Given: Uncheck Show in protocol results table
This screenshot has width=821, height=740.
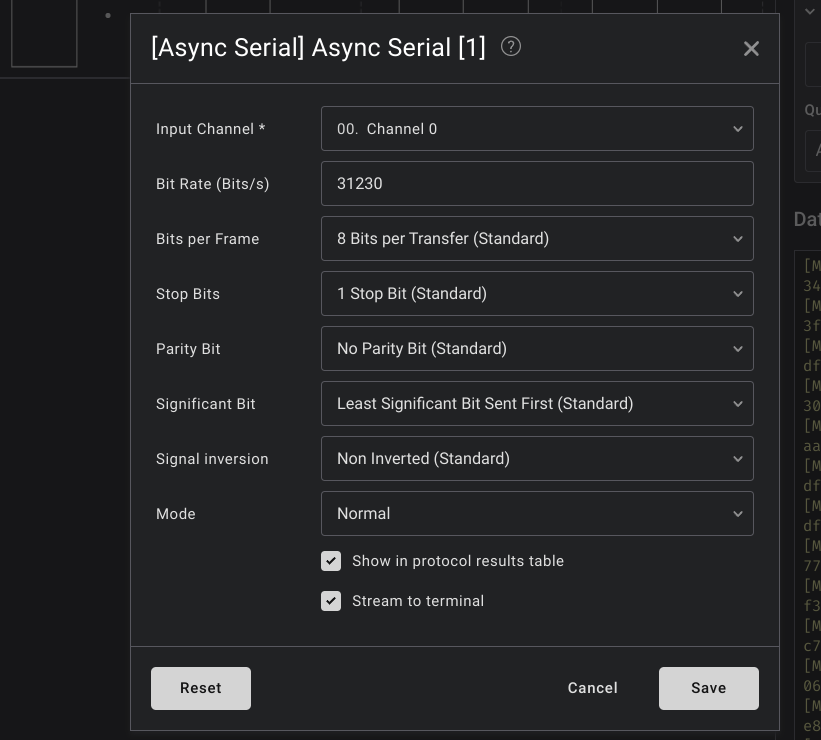Looking at the screenshot, I should pyautogui.click(x=331, y=561).
